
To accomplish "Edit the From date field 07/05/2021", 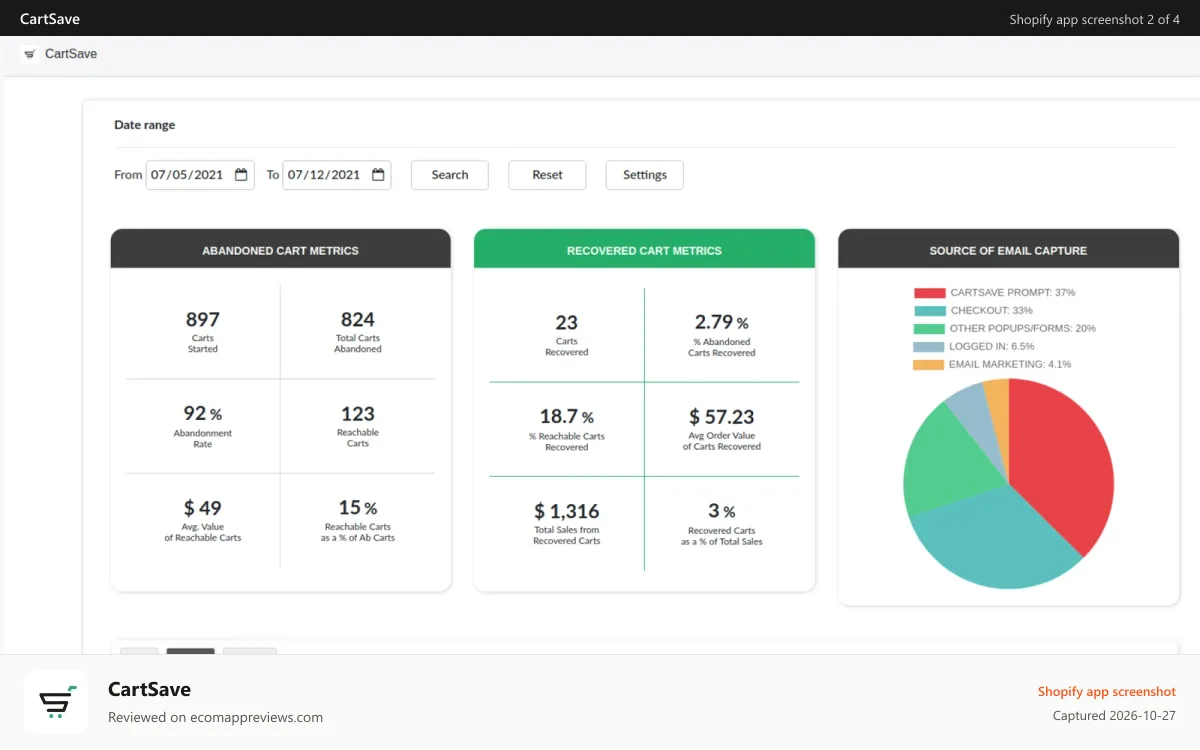I will [200, 175].
